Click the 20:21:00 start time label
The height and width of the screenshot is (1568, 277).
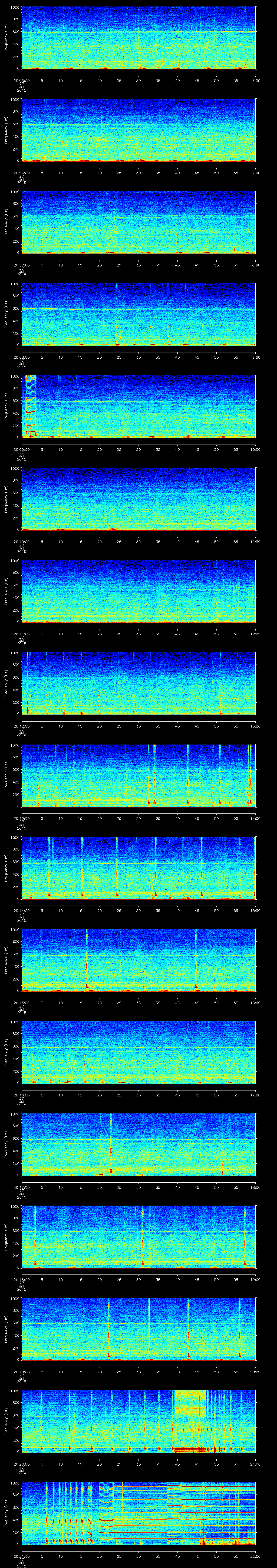point(21,1556)
